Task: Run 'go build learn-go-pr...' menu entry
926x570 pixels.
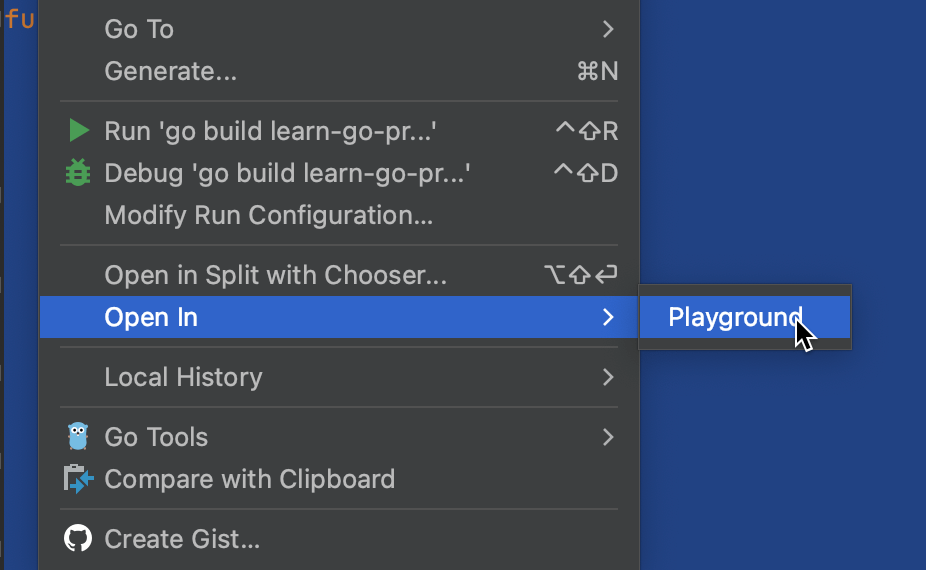Action: tap(270, 131)
